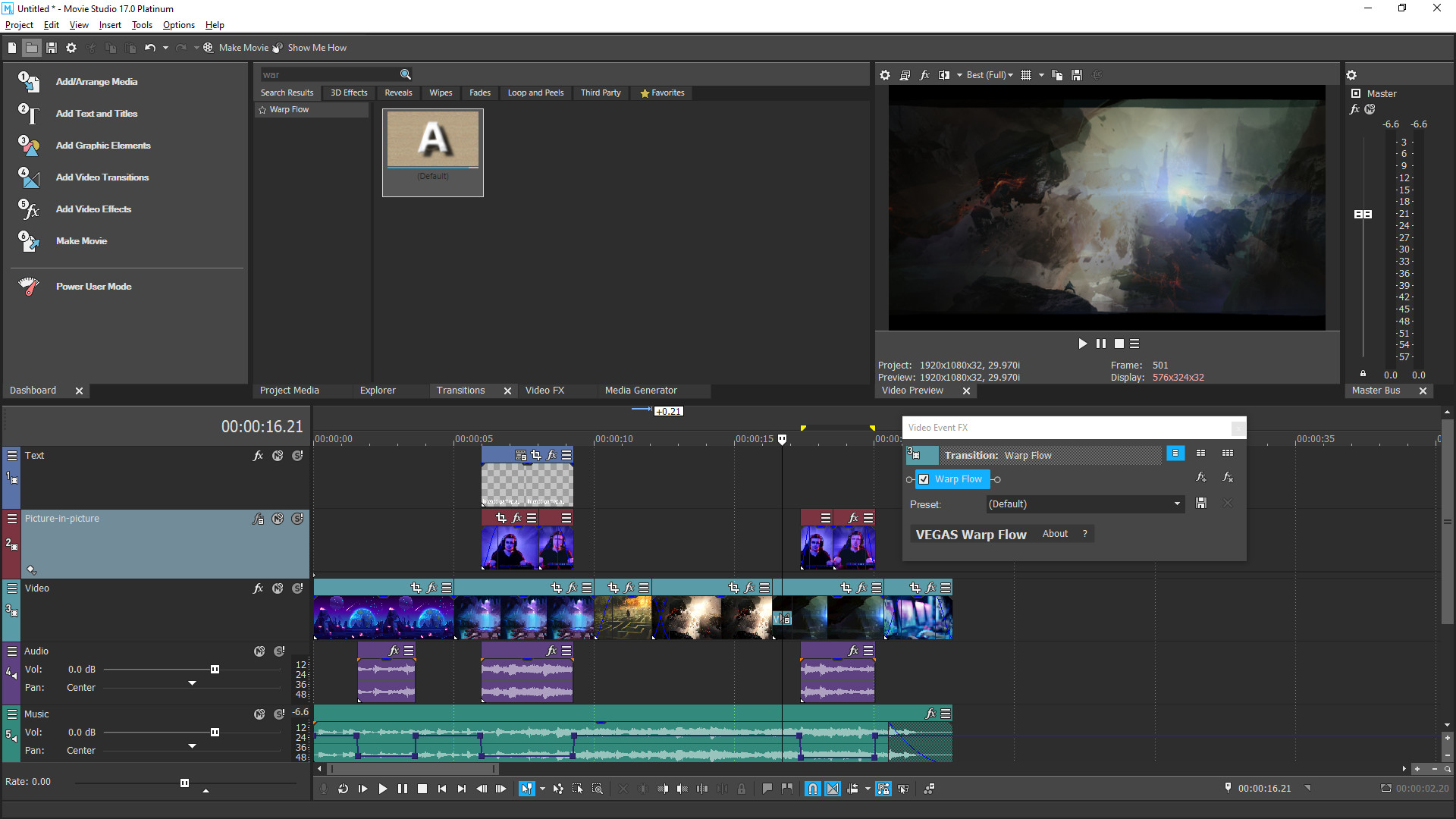Click the Add Video Transitions icon
Image resolution: width=1456 pixels, height=819 pixels.
(27, 177)
